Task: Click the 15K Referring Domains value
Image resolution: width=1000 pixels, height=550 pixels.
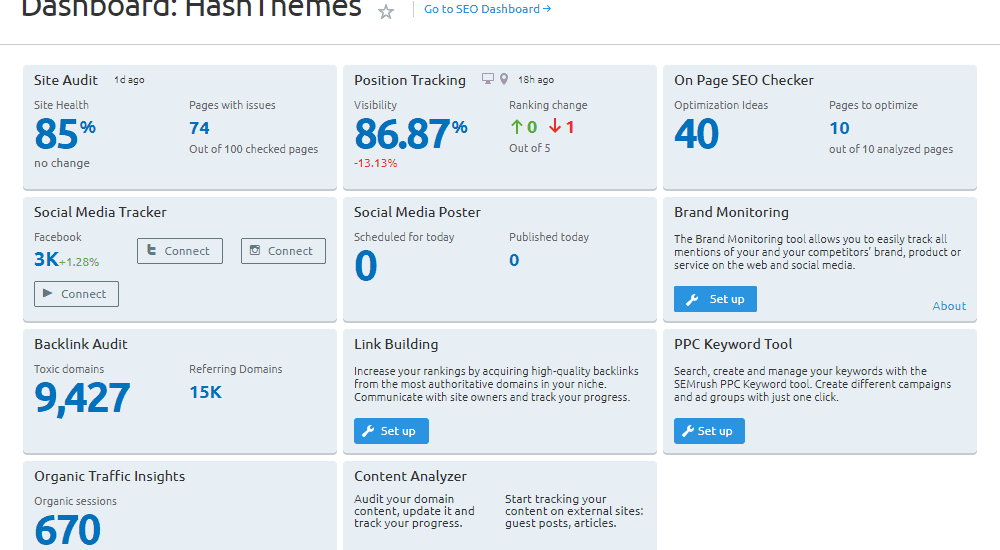Action: [x=205, y=392]
